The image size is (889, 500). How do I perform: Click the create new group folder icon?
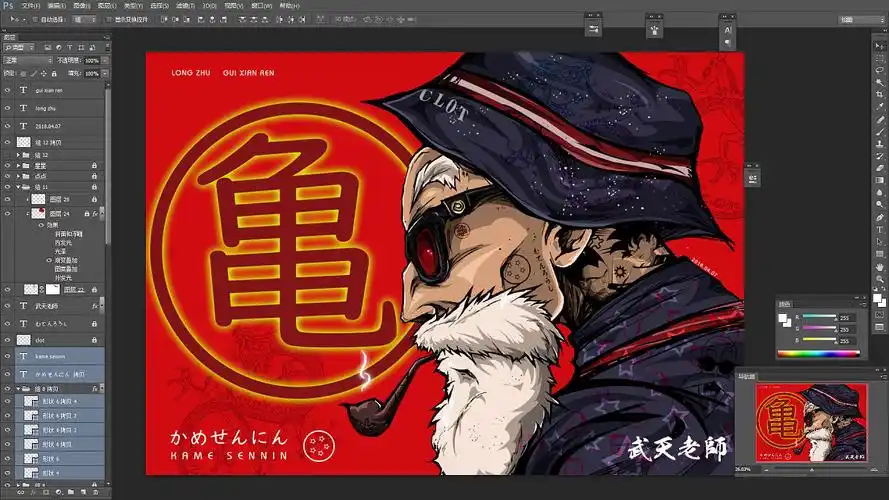(x=71, y=492)
